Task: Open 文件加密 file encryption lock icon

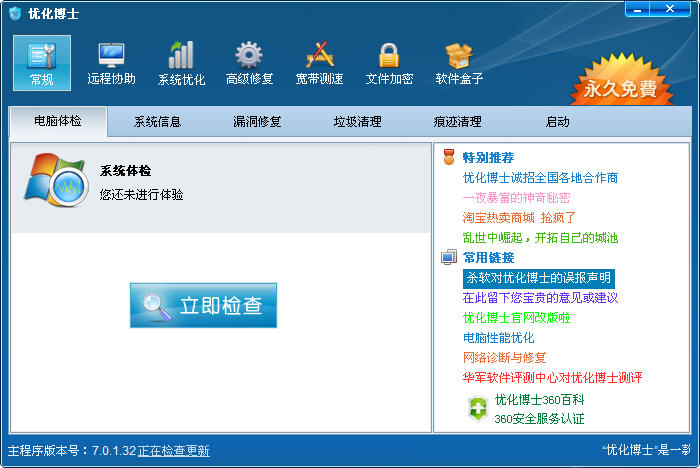Action: tap(389, 63)
